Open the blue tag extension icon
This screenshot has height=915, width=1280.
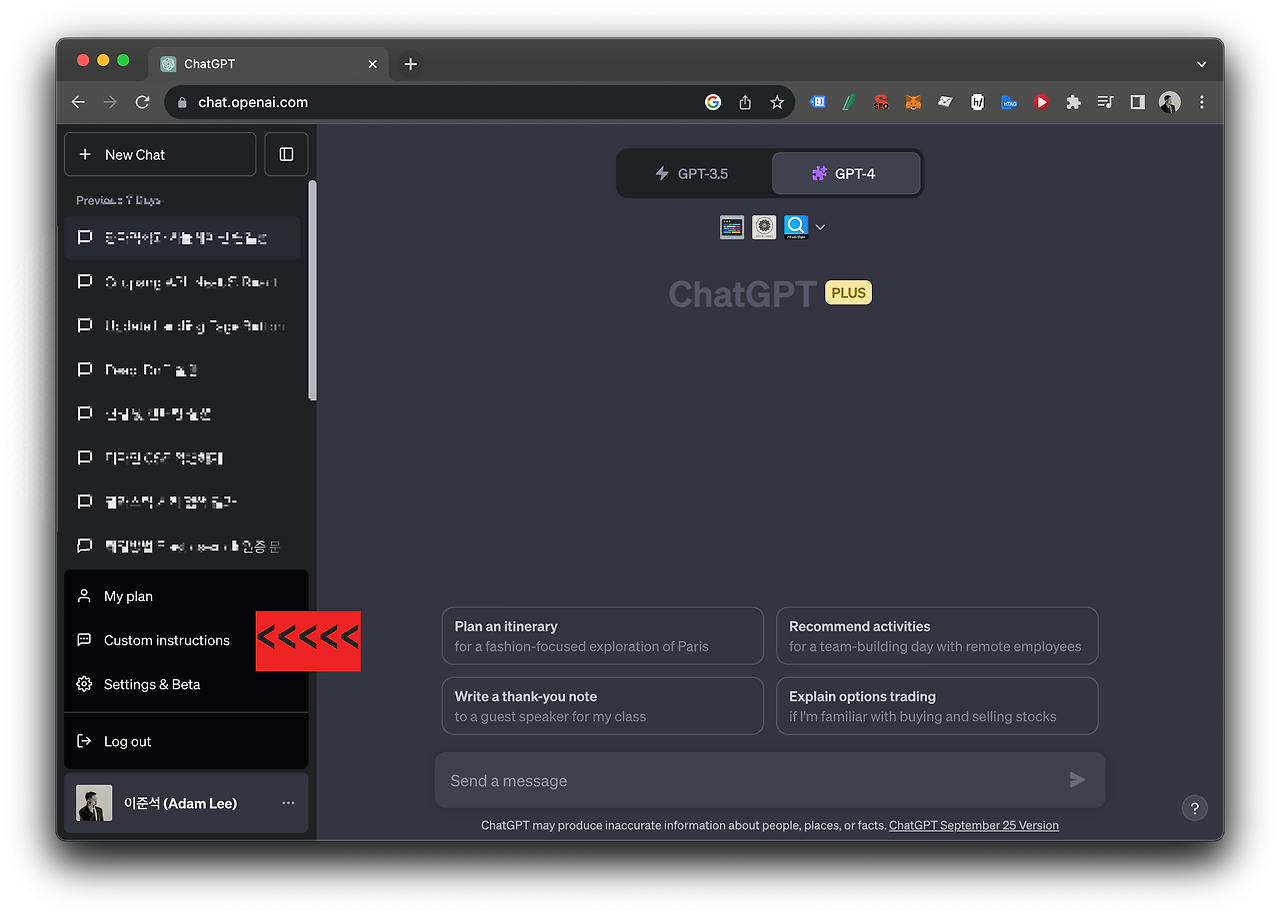click(817, 102)
